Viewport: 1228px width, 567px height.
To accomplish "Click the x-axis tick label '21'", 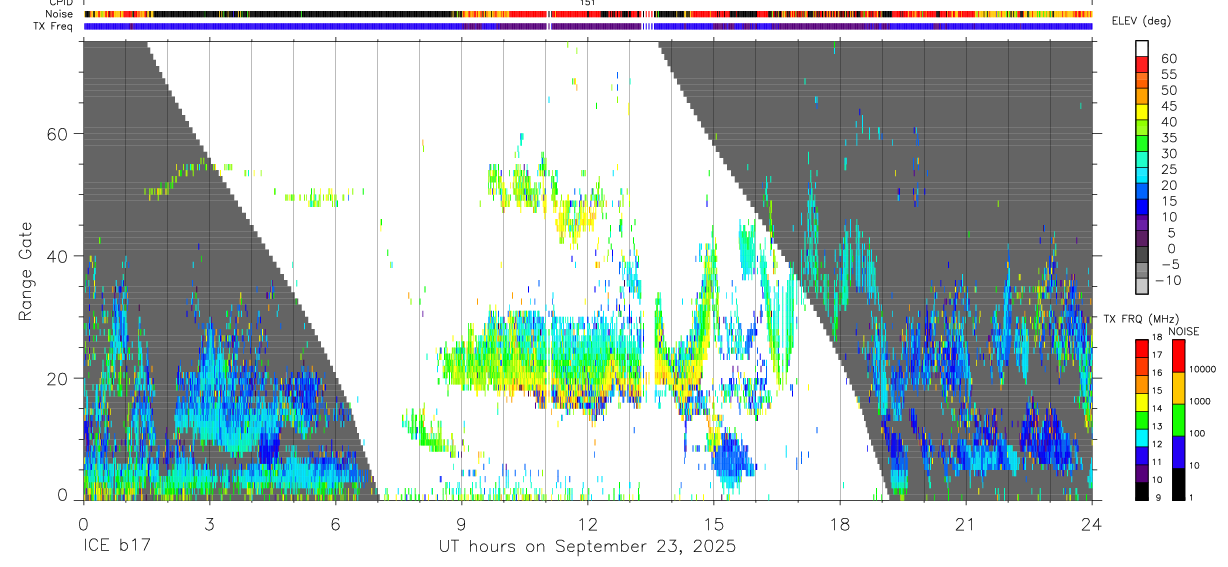I will 965,524.
